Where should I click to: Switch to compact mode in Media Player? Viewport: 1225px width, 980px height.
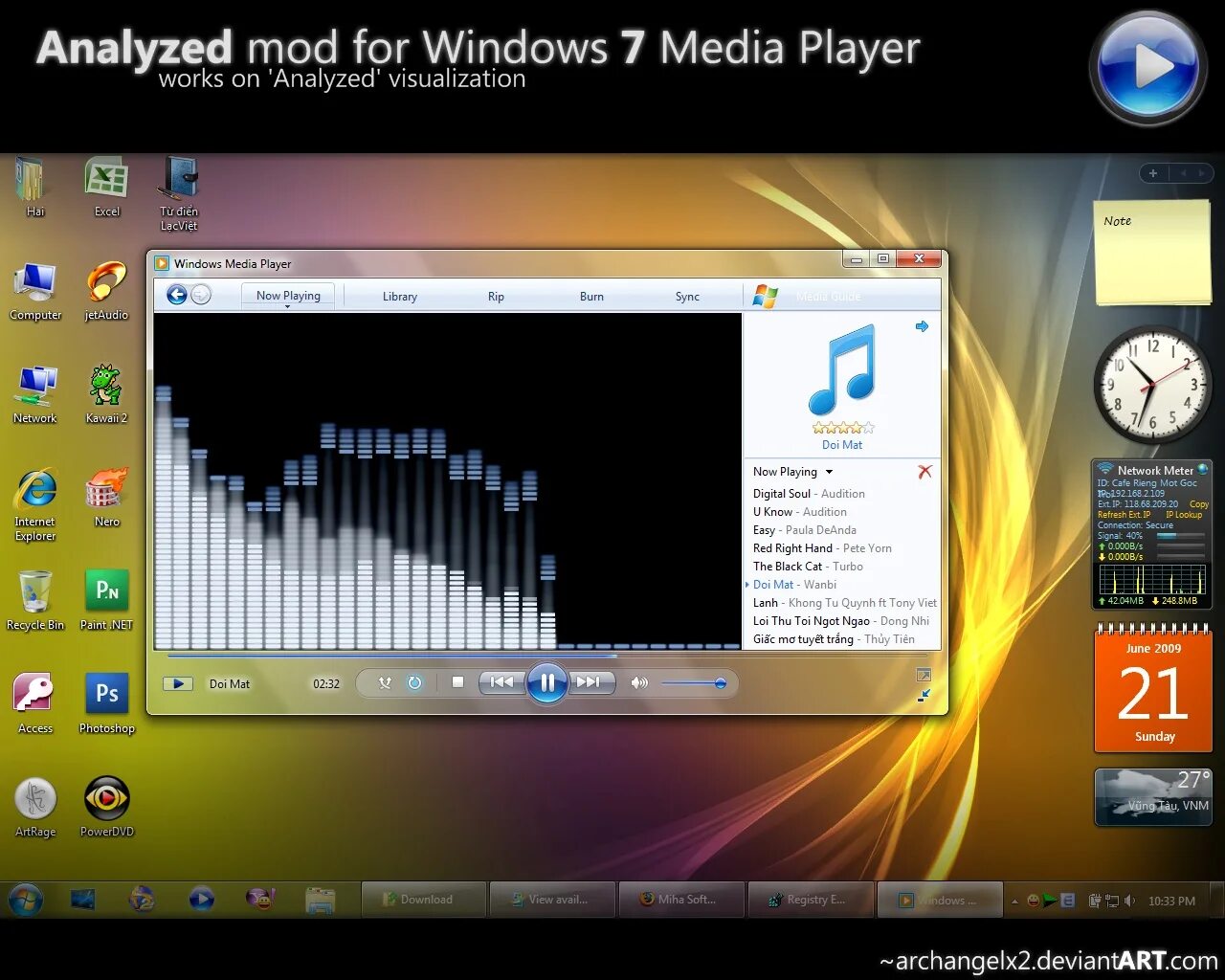point(924,696)
